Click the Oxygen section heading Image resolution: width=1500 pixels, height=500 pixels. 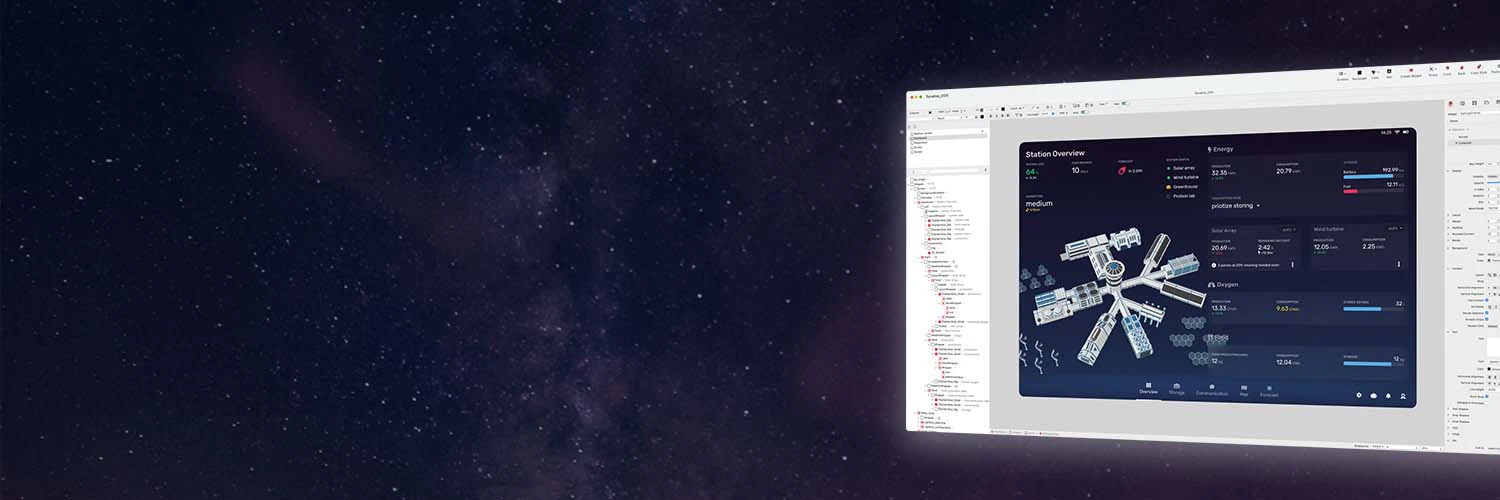(1224, 285)
